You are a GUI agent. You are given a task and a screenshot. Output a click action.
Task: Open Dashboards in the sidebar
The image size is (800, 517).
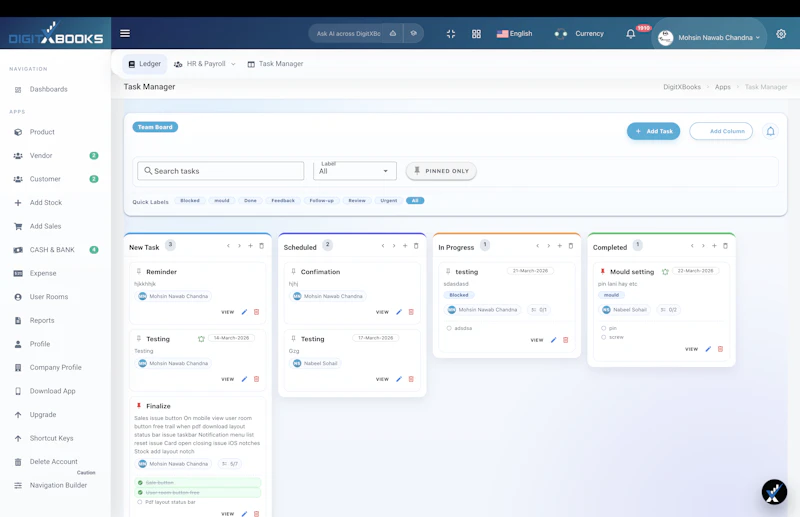pyautogui.click(x=48, y=89)
